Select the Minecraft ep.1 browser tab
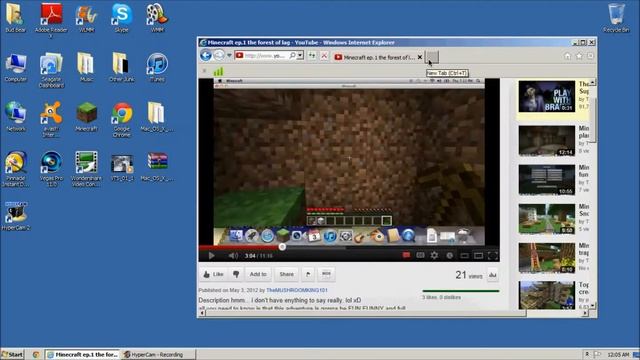Screen dimensions: 640x360 pos(374,58)
